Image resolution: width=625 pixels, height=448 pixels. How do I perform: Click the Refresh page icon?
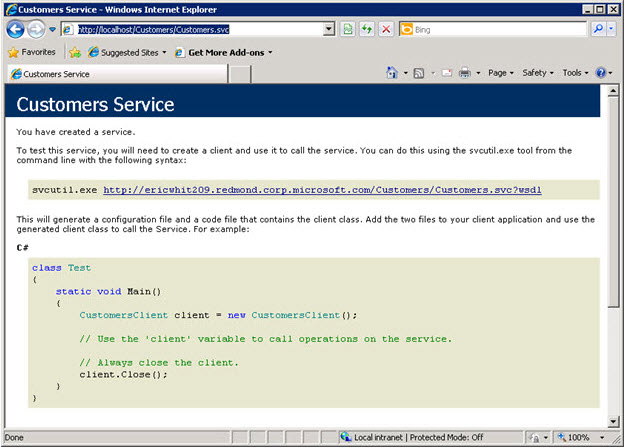[x=367, y=29]
